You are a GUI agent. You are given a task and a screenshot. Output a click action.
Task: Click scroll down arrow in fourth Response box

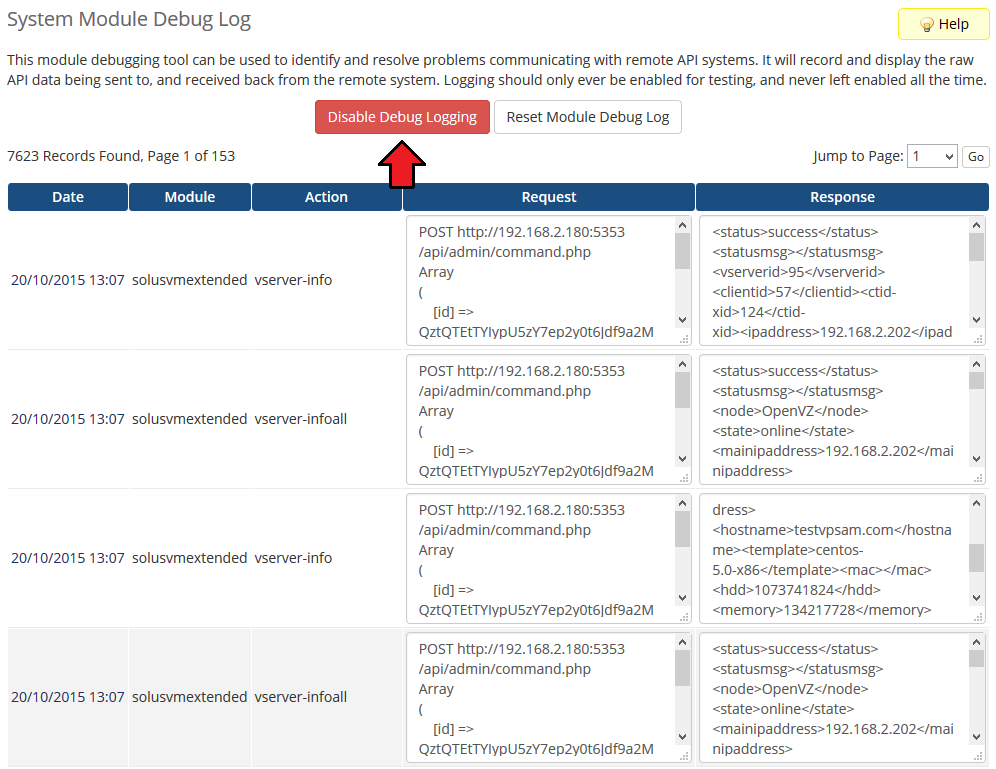(x=976, y=737)
